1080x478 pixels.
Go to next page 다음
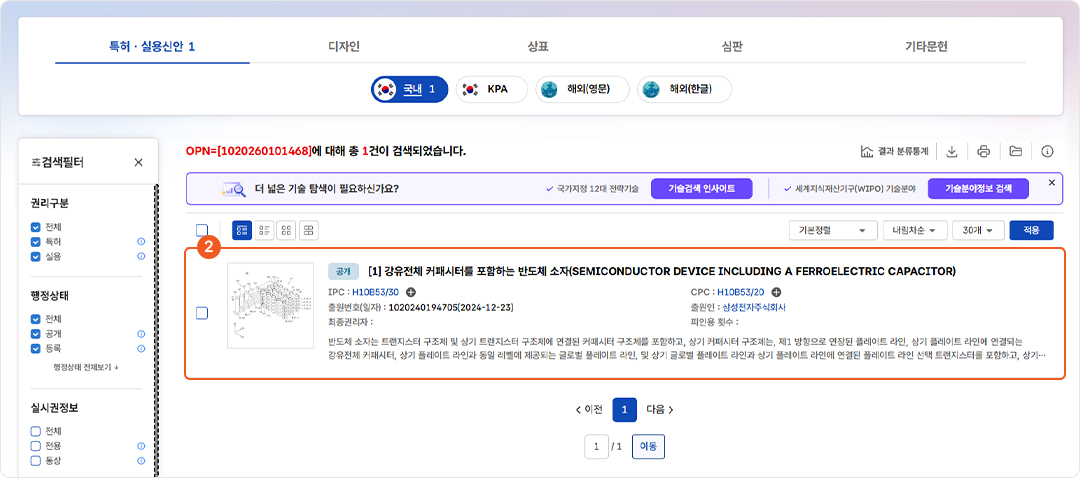pos(659,409)
